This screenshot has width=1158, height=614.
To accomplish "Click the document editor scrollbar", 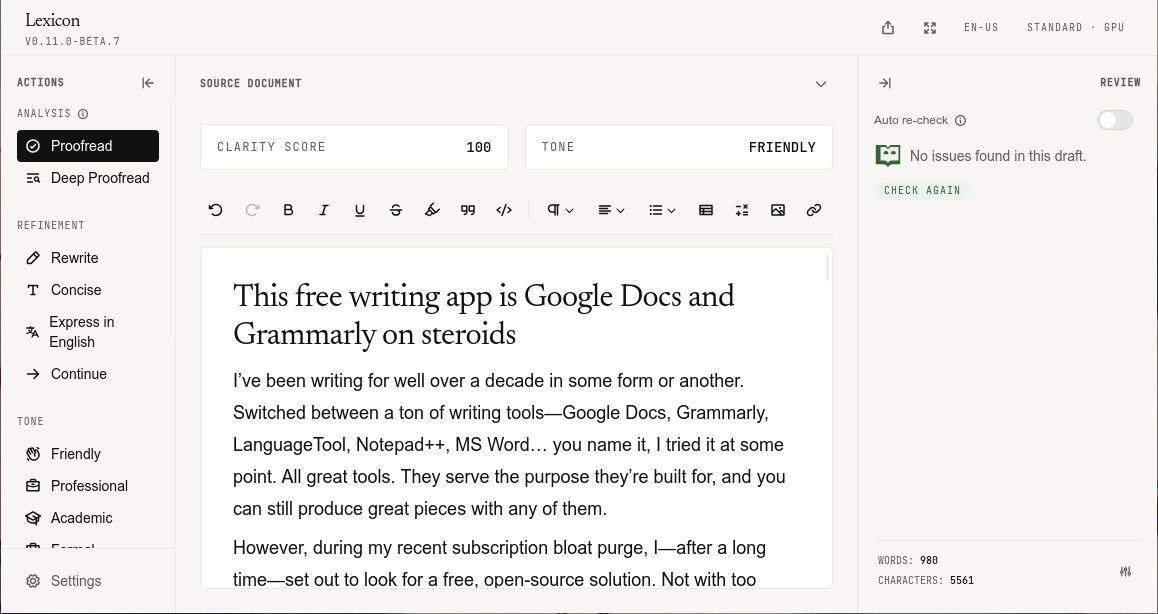I will 827,268.
